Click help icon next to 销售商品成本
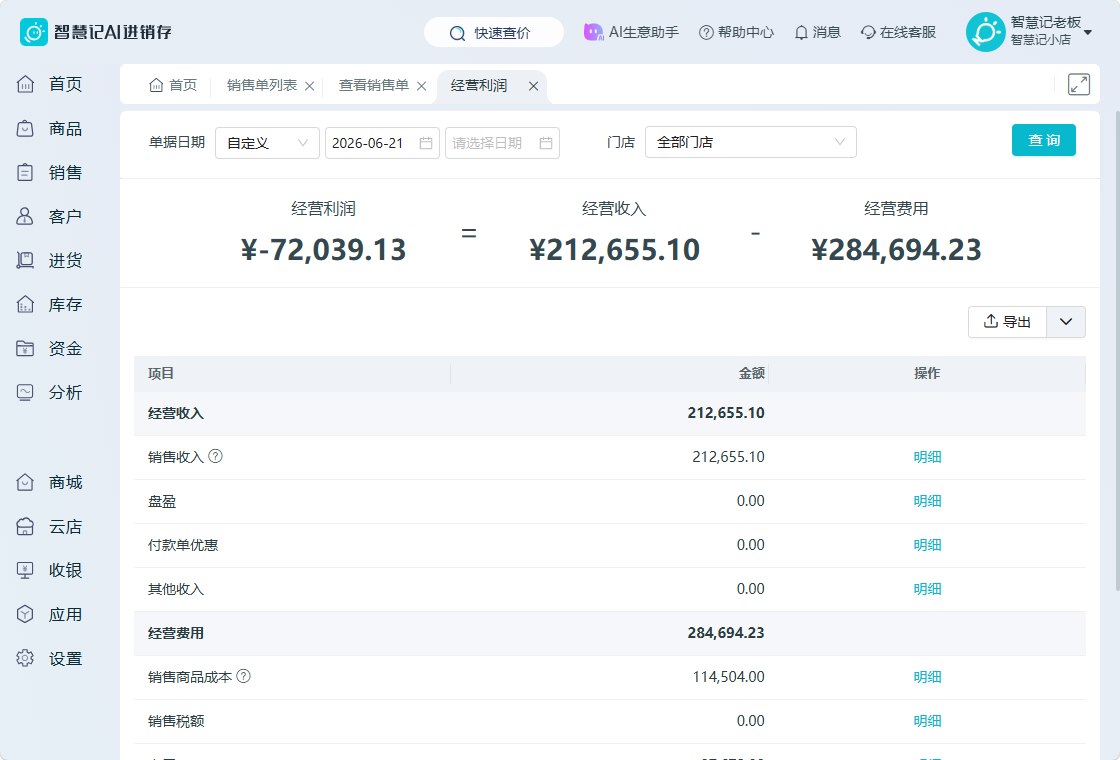The image size is (1120, 760). (243, 676)
